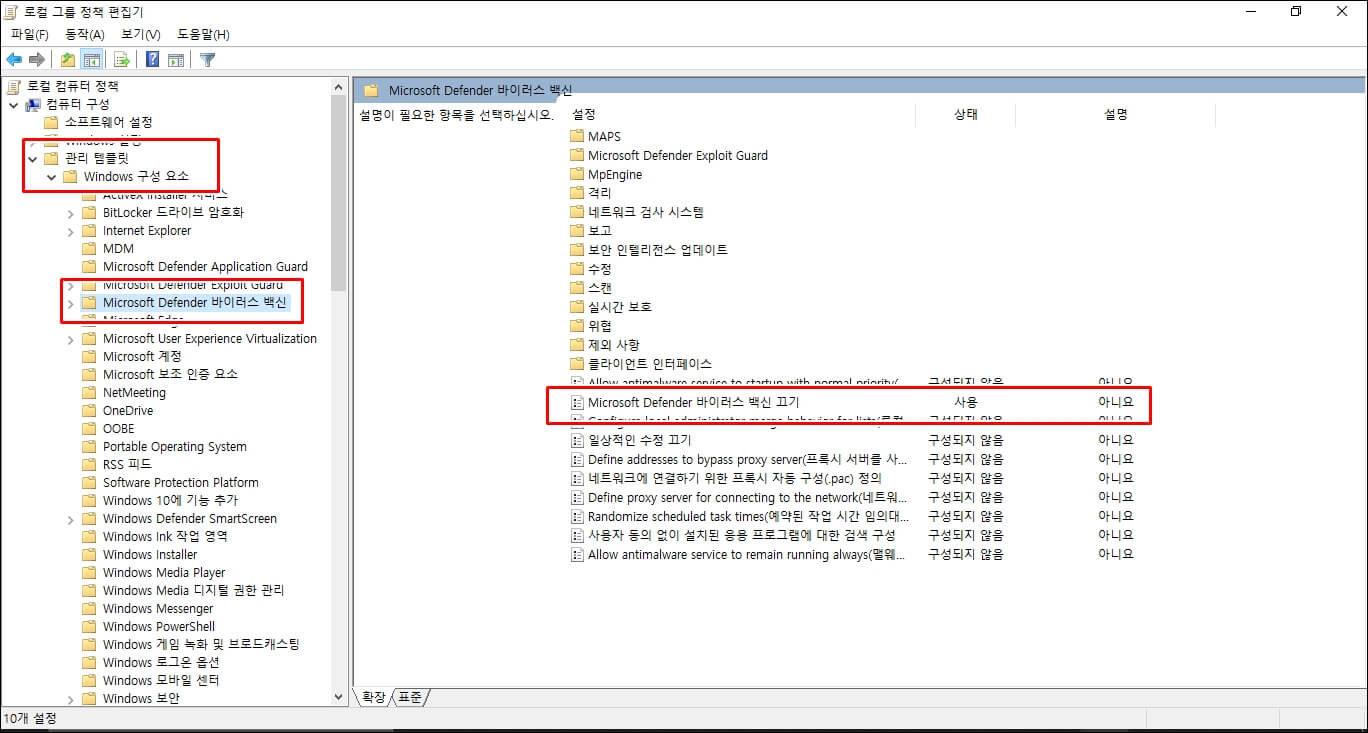This screenshot has width=1368, height=733.
Task: Select Windows PowerShell in the tree
Action: click(159, 627)
